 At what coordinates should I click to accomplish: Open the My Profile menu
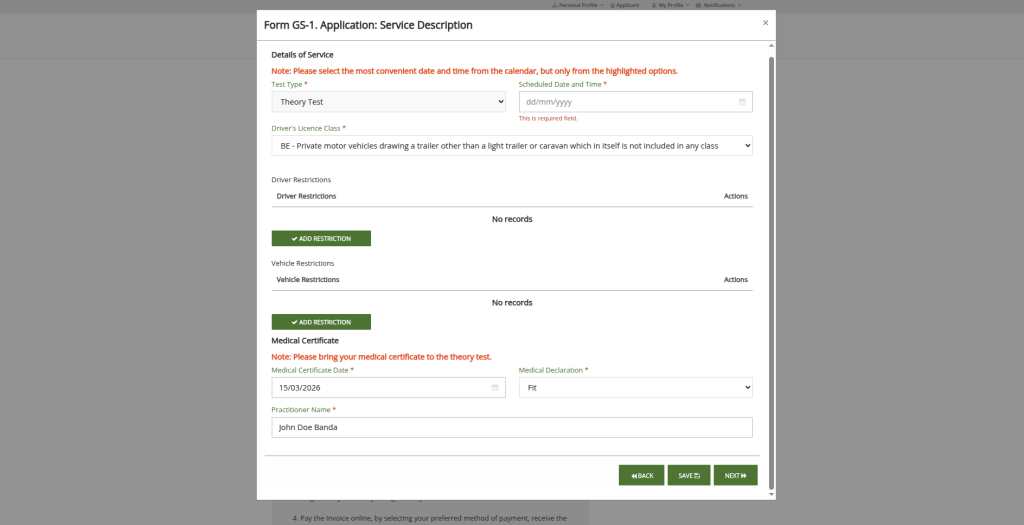pos(670,5)
